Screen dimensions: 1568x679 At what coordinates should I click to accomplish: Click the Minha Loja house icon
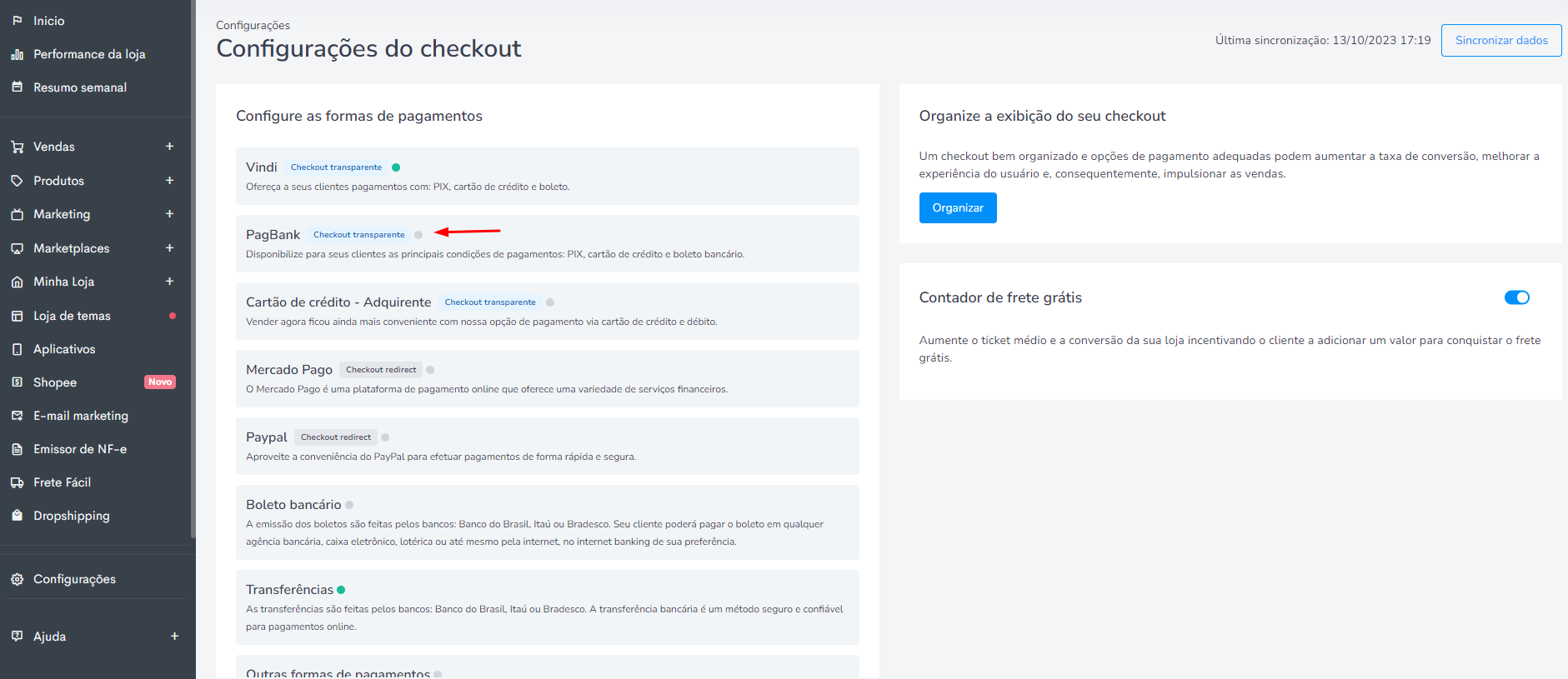(17, 282)
